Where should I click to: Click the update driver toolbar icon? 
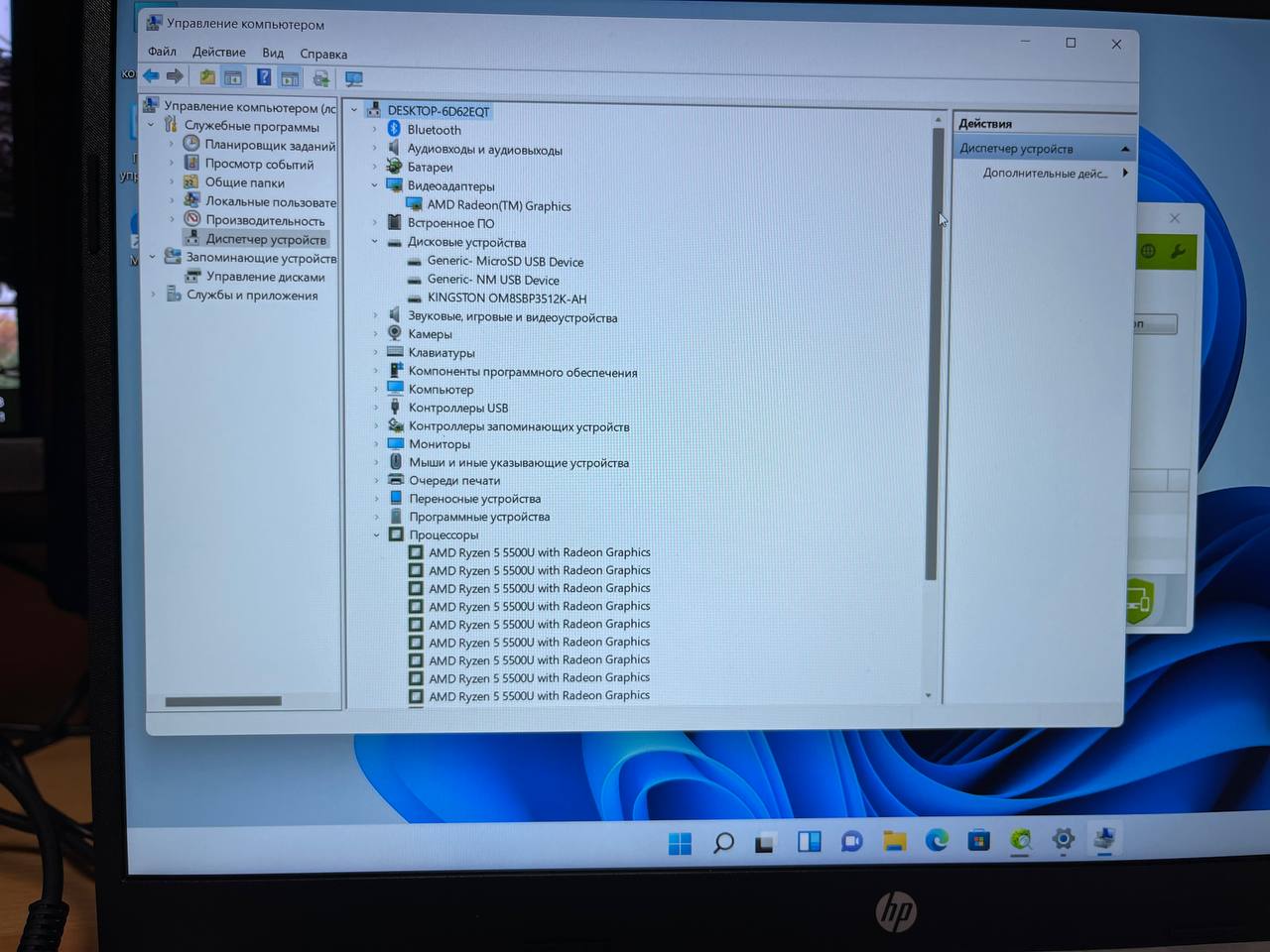pos(320,78)
